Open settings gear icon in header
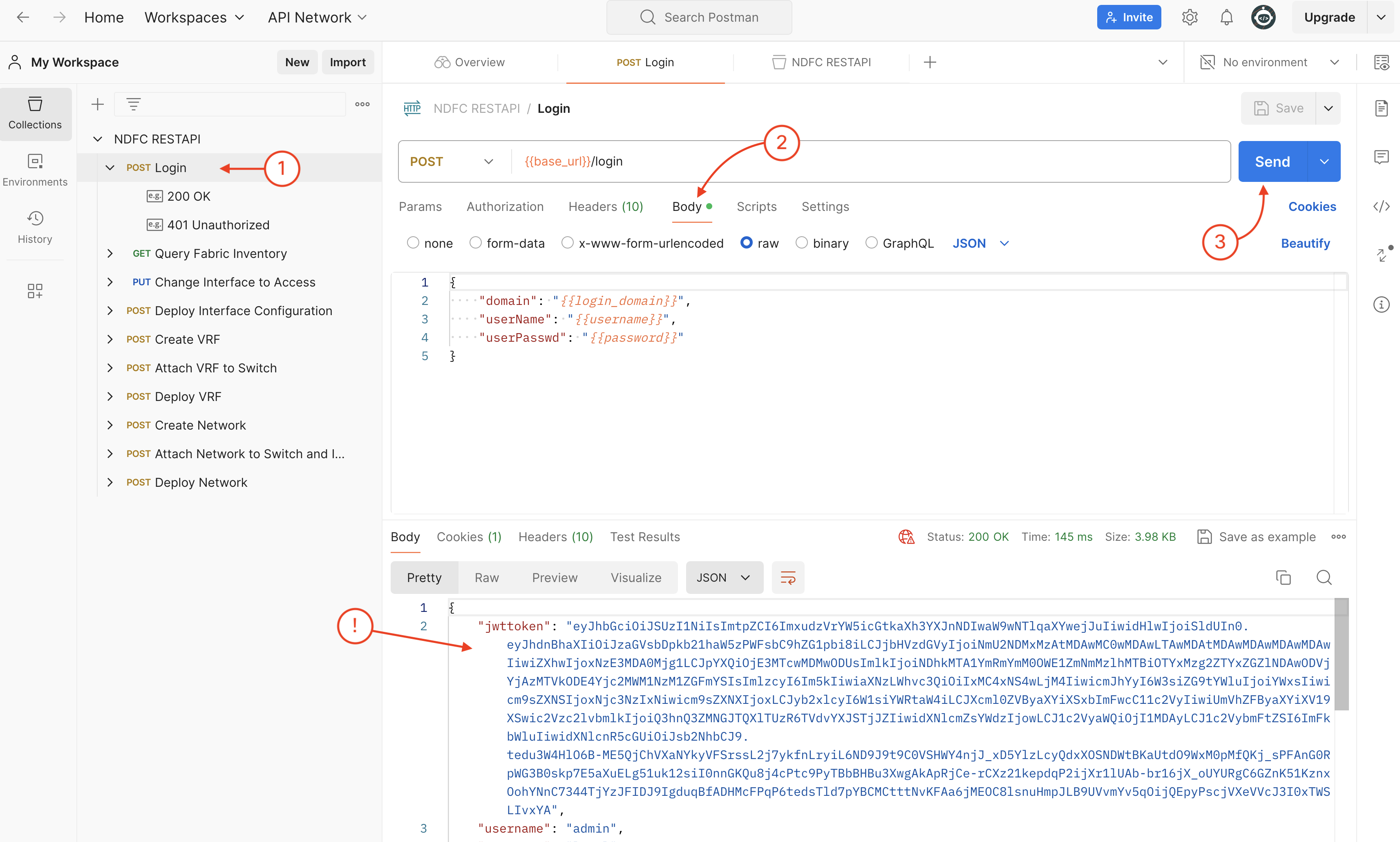This screenshot has height=842, width=1400. tap(1190, 17)
